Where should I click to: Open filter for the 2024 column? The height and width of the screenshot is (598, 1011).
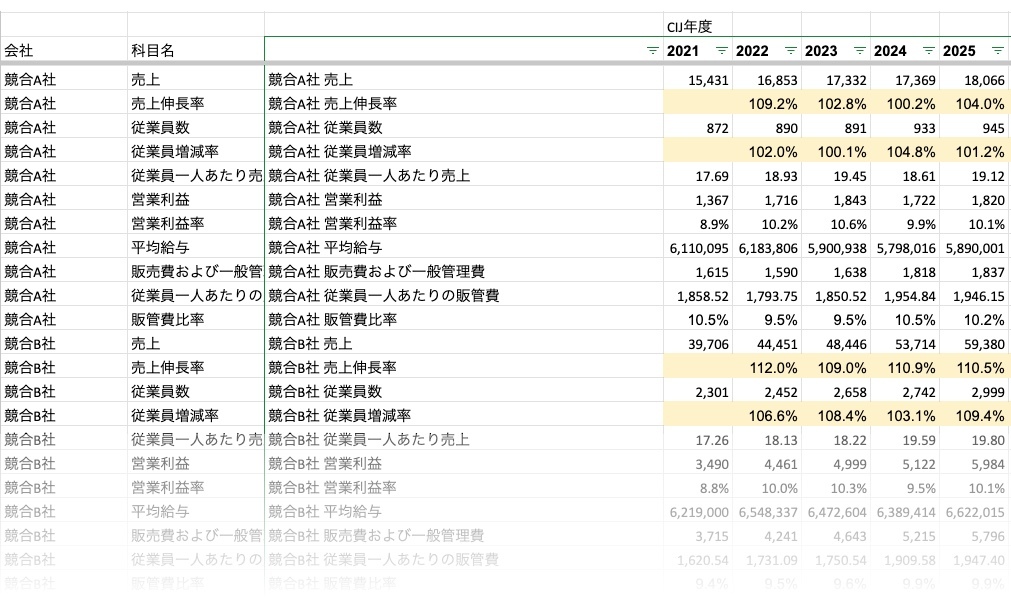(x=928, y=50)
